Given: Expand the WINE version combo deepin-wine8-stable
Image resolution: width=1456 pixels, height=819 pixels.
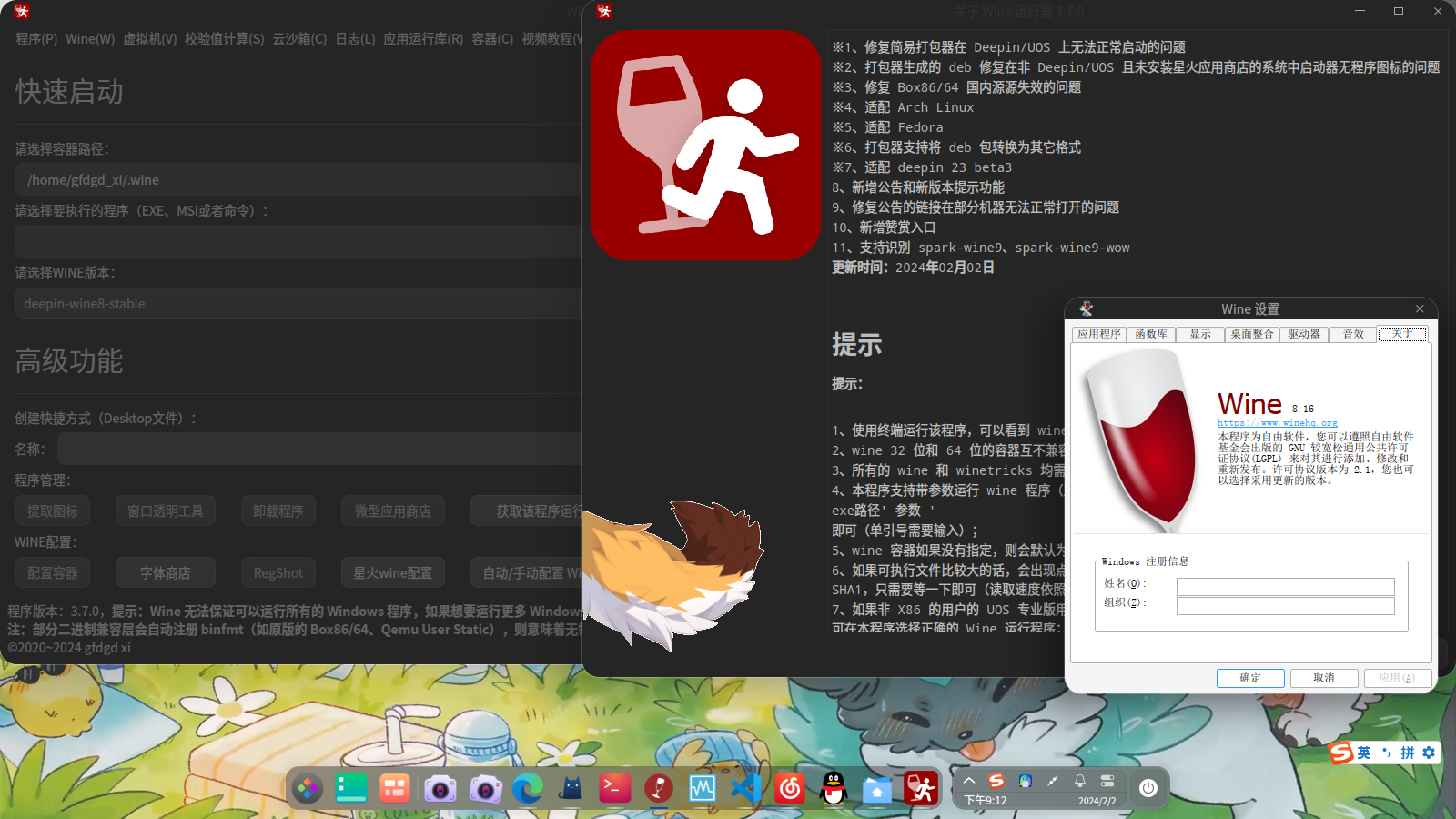Looking at the screenshot, I should pyautogui.click(x=298, y=303).
